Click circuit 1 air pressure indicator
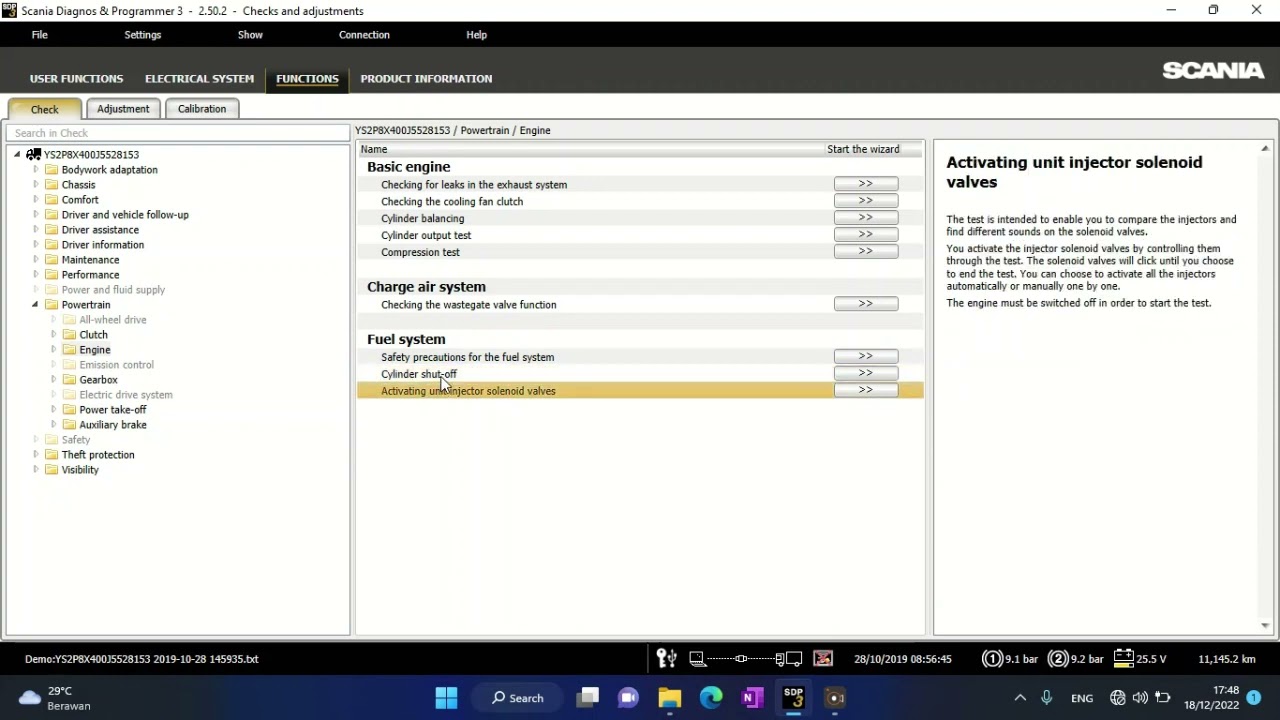The height and width of the screenshot is (720, 1280). pos(1009,659)
